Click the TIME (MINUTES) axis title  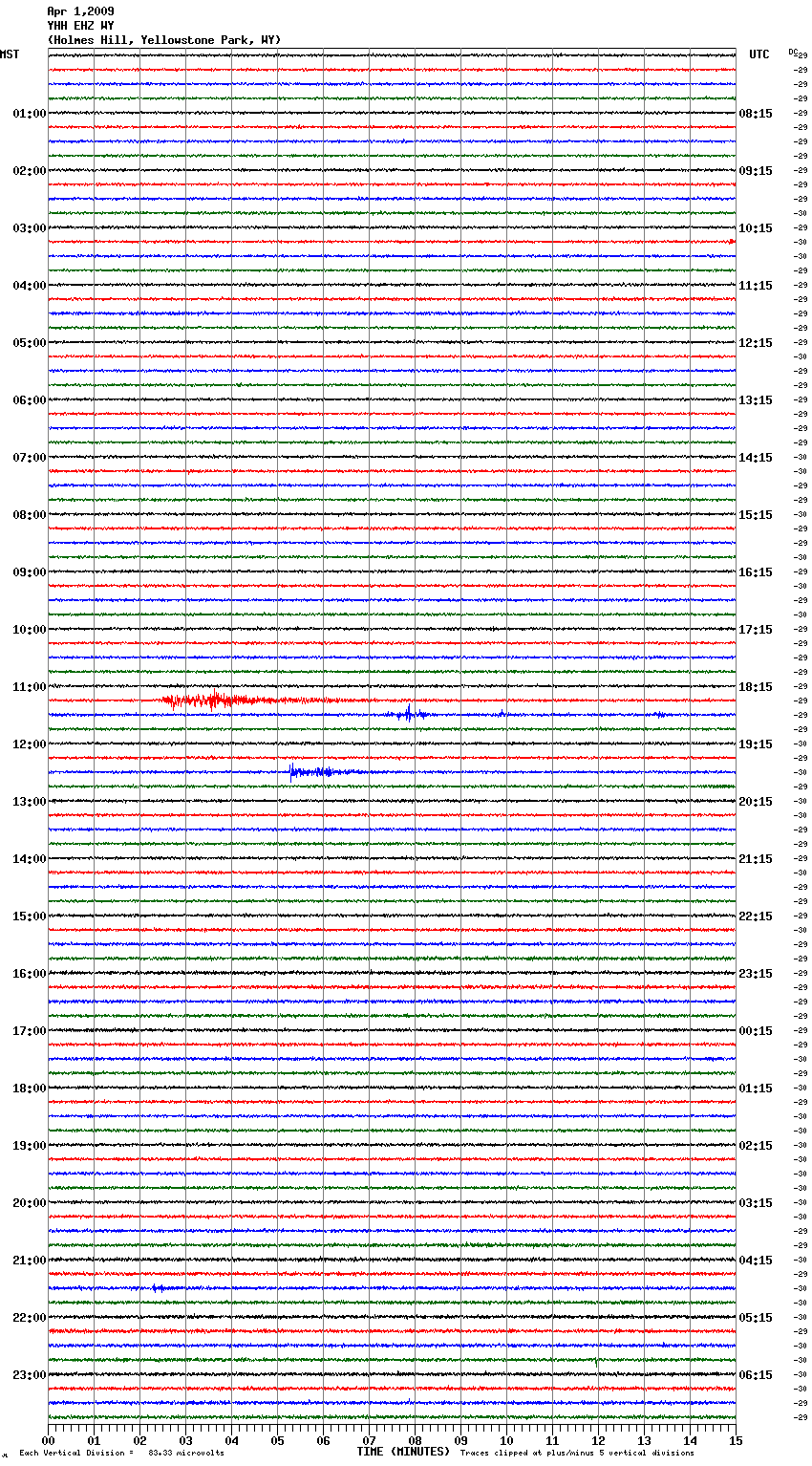[403, 1452]
